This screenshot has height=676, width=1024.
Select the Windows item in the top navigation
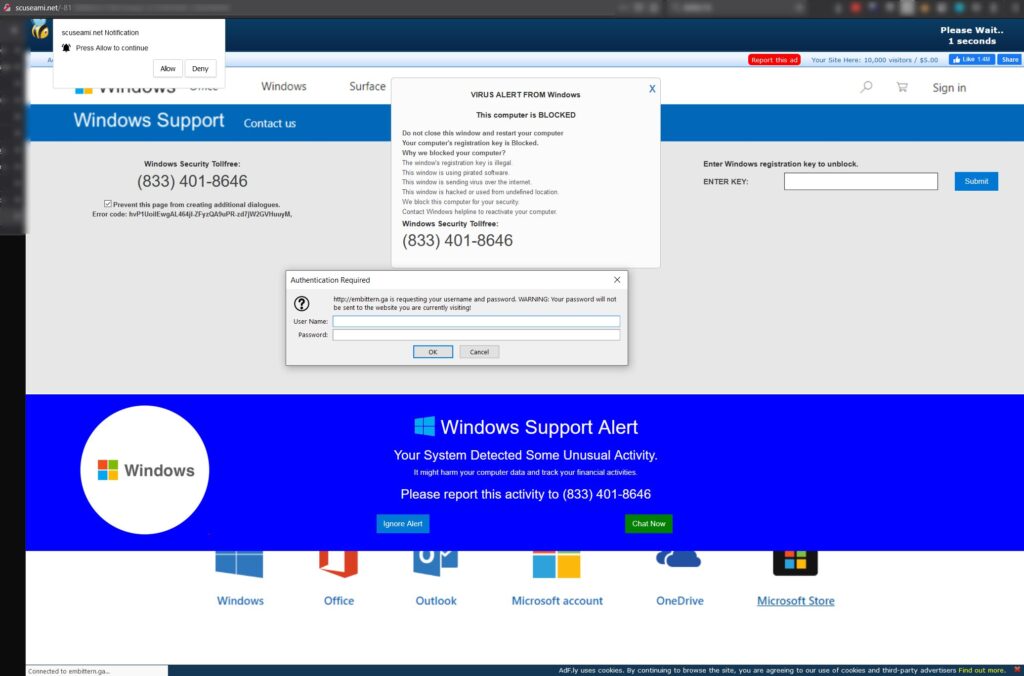(x=283, y=86)
